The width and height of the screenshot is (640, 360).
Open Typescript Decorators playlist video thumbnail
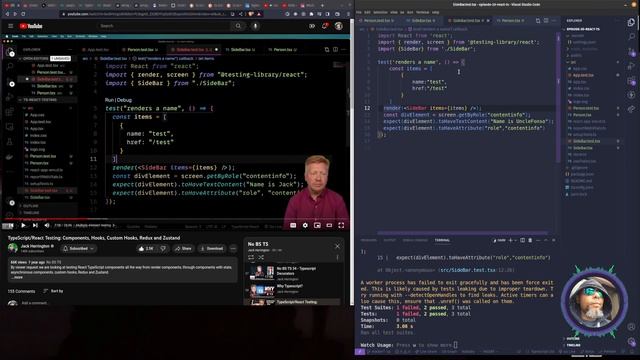262,272
